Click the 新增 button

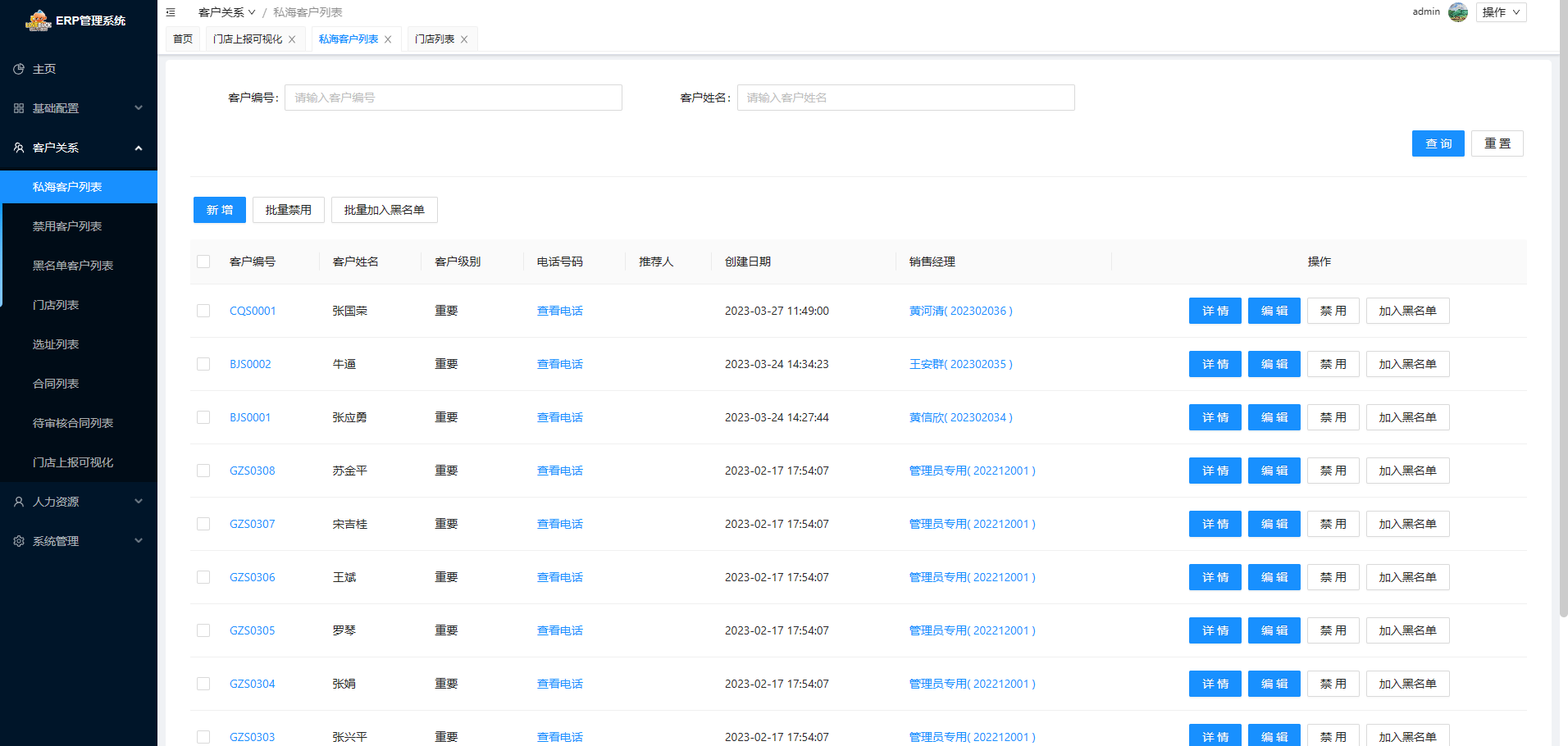pos(220,210)
